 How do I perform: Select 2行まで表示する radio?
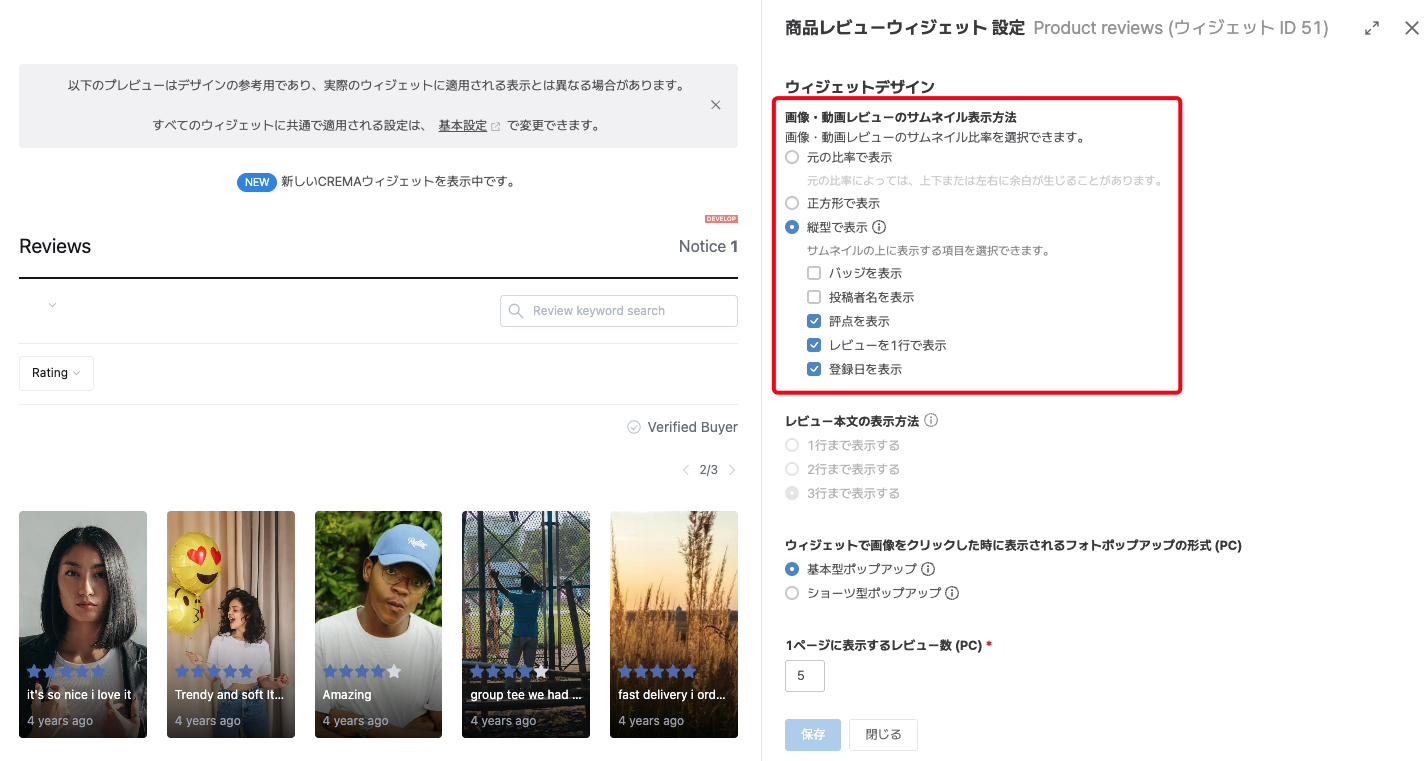point(792,469)
